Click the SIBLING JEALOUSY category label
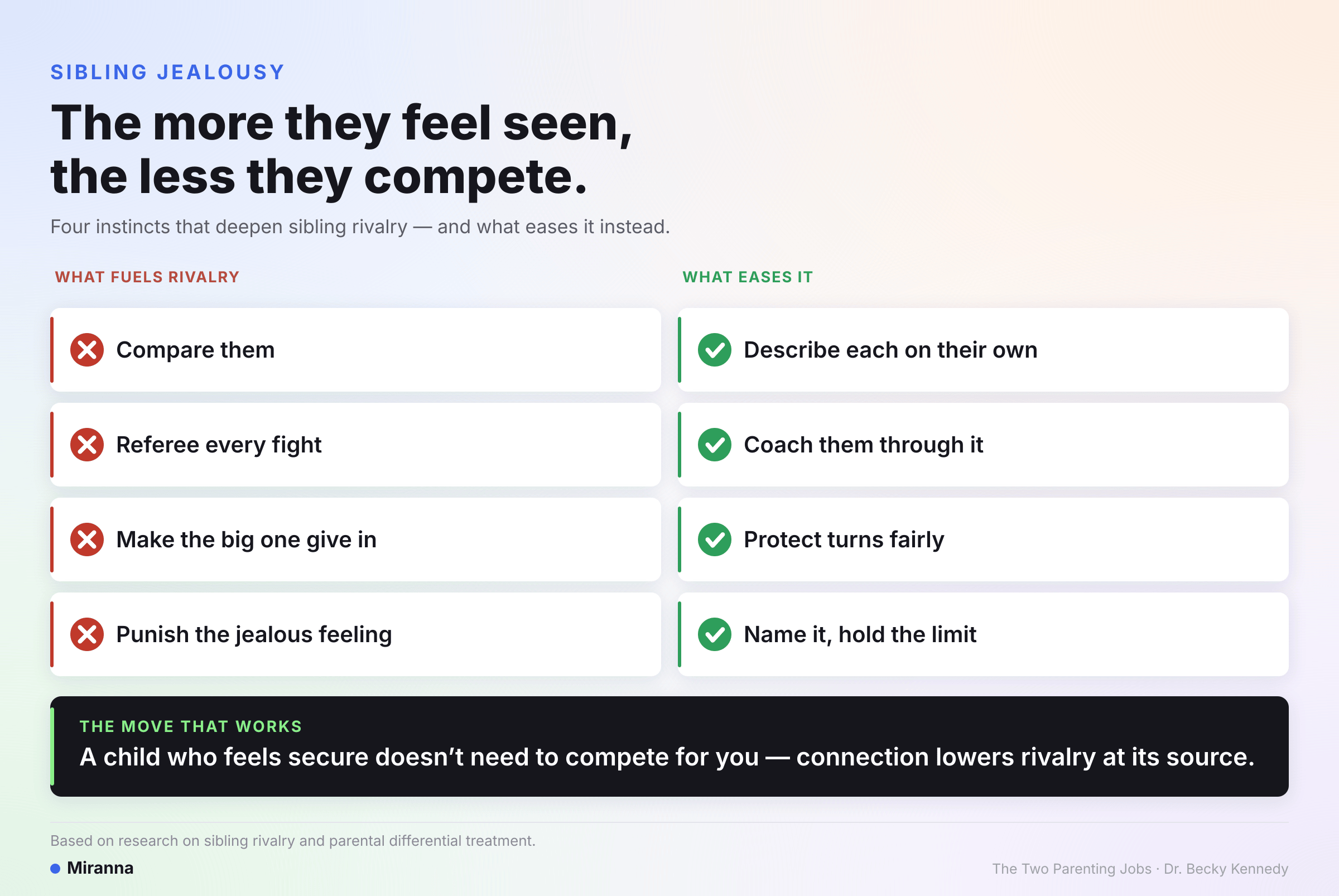1339x896 pixels. 167,73
